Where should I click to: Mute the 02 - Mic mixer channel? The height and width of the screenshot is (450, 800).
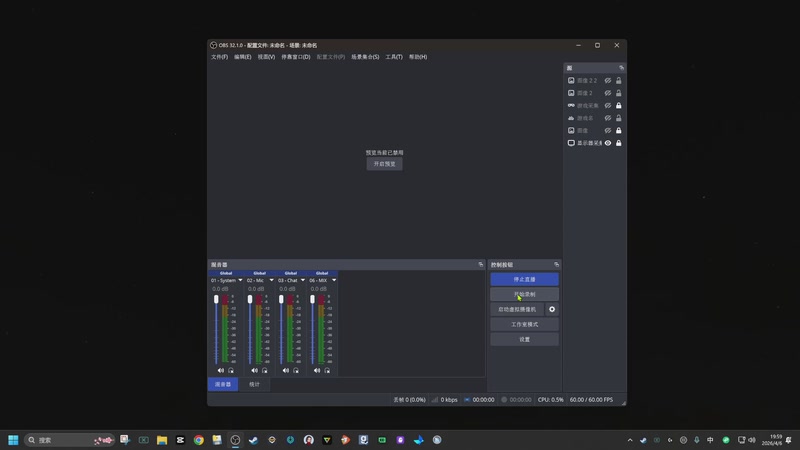click(254, 370)
